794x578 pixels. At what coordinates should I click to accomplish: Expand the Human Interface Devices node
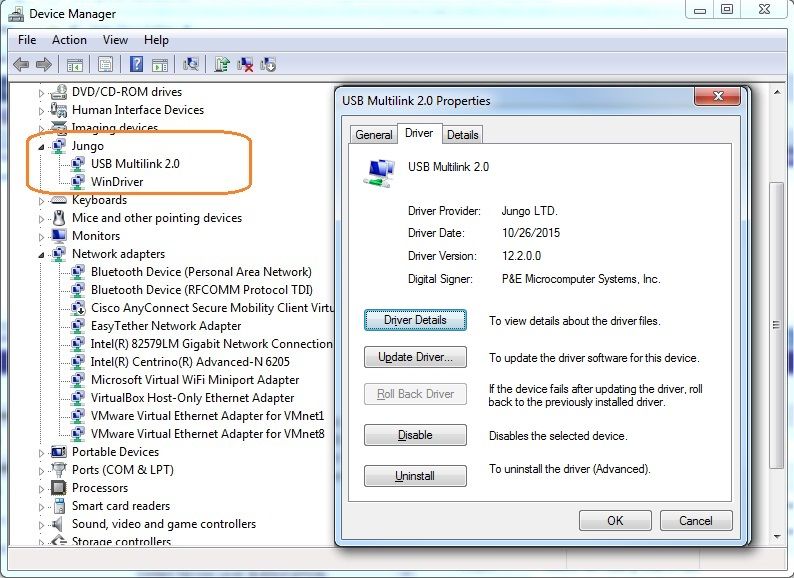pyautogui.click(x=42, y=111)
